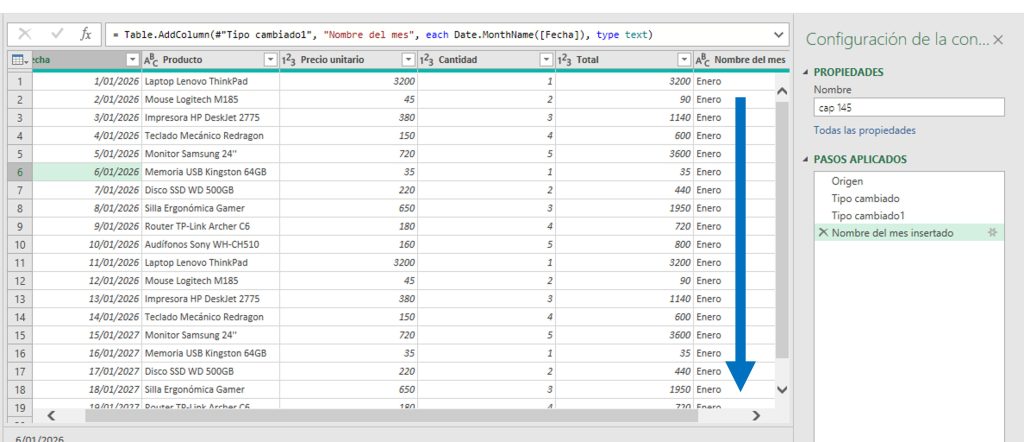Delete step Nombre del mes insertado via X

(823, 232)
